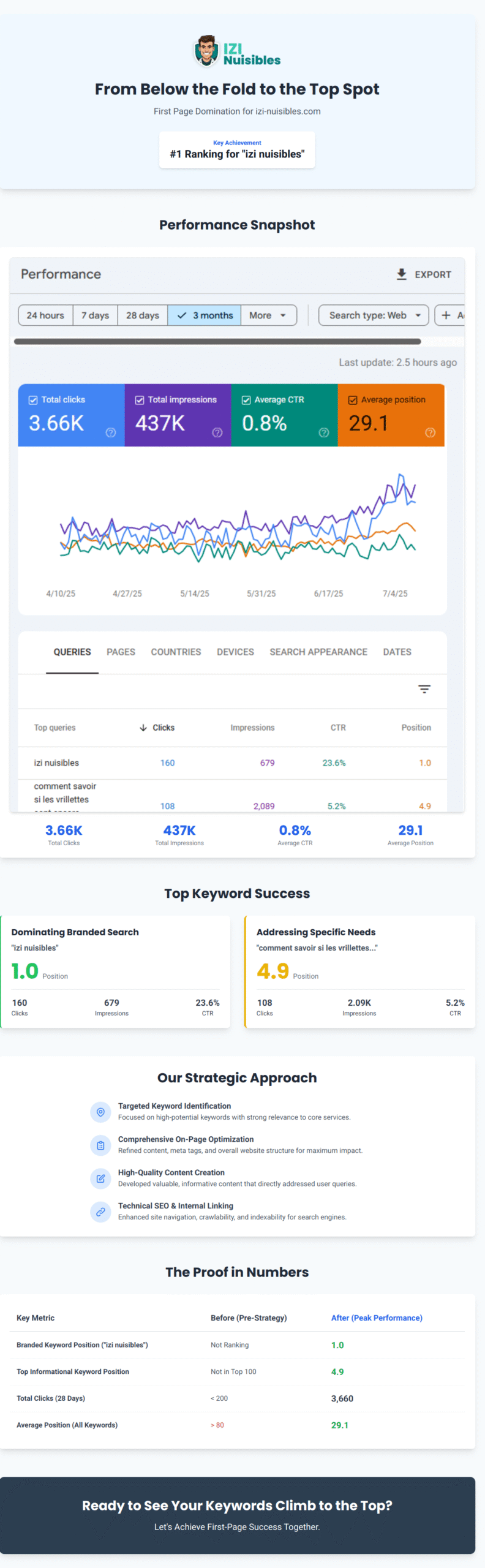Click the izi nuisibles query row

[233, 763]
